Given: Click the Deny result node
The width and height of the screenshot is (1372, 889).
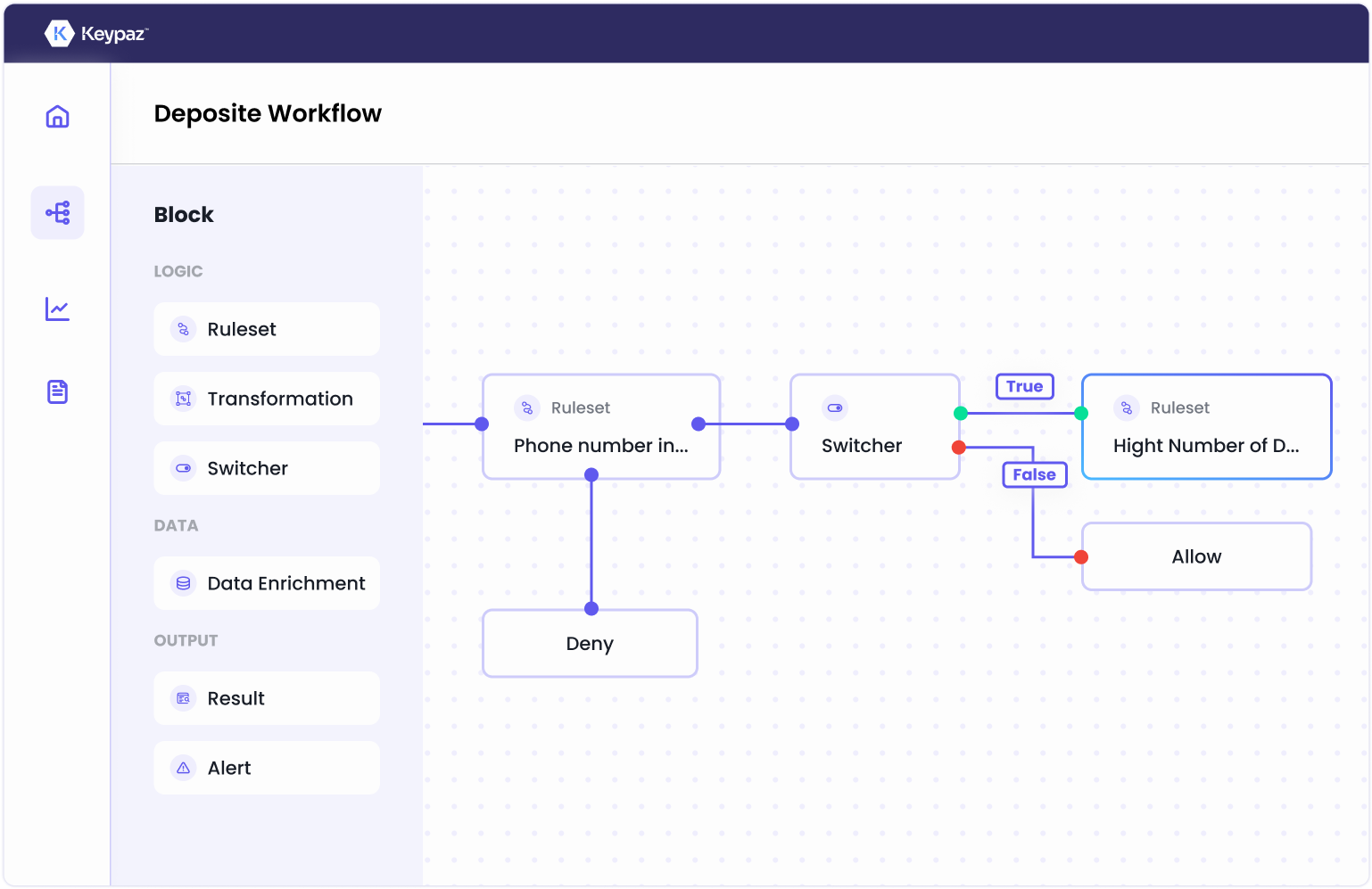Looking at the screenshot, I should pyautogui.click(x=590, y=644).
